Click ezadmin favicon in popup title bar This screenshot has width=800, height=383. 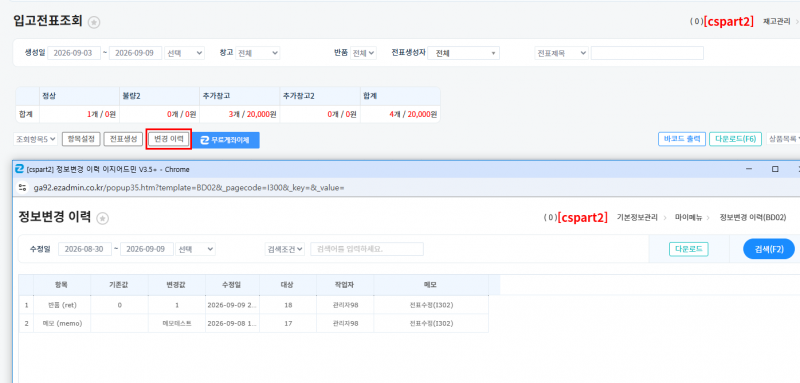pos(20,169)
